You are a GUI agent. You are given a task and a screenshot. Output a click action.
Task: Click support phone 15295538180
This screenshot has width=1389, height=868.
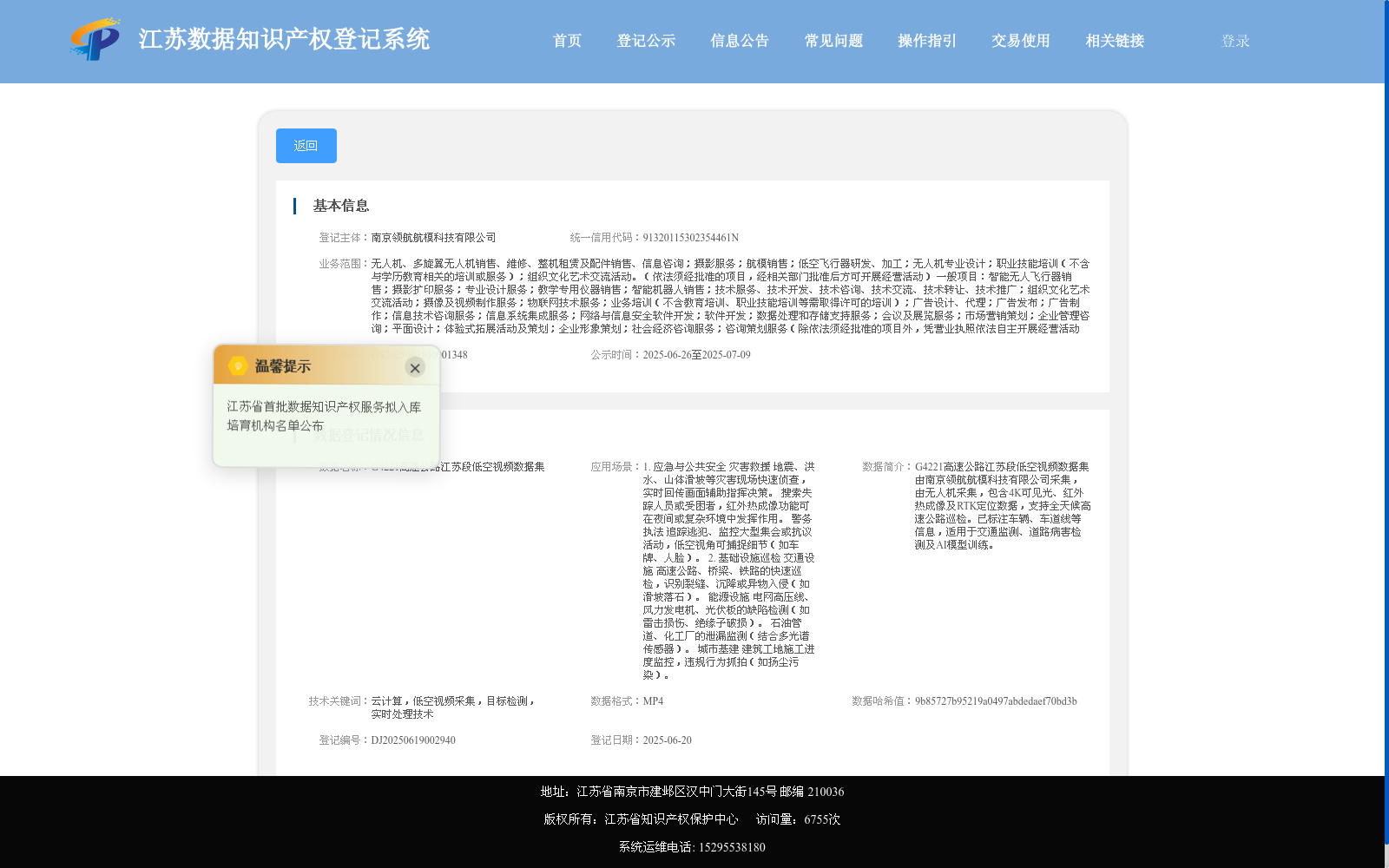732,847
